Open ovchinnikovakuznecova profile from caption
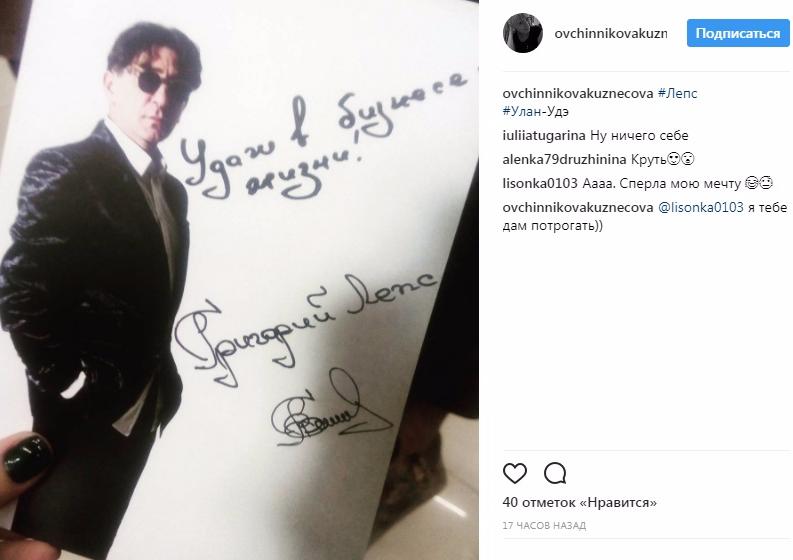The width and height of the screenshot is (793, 560). 578,93
